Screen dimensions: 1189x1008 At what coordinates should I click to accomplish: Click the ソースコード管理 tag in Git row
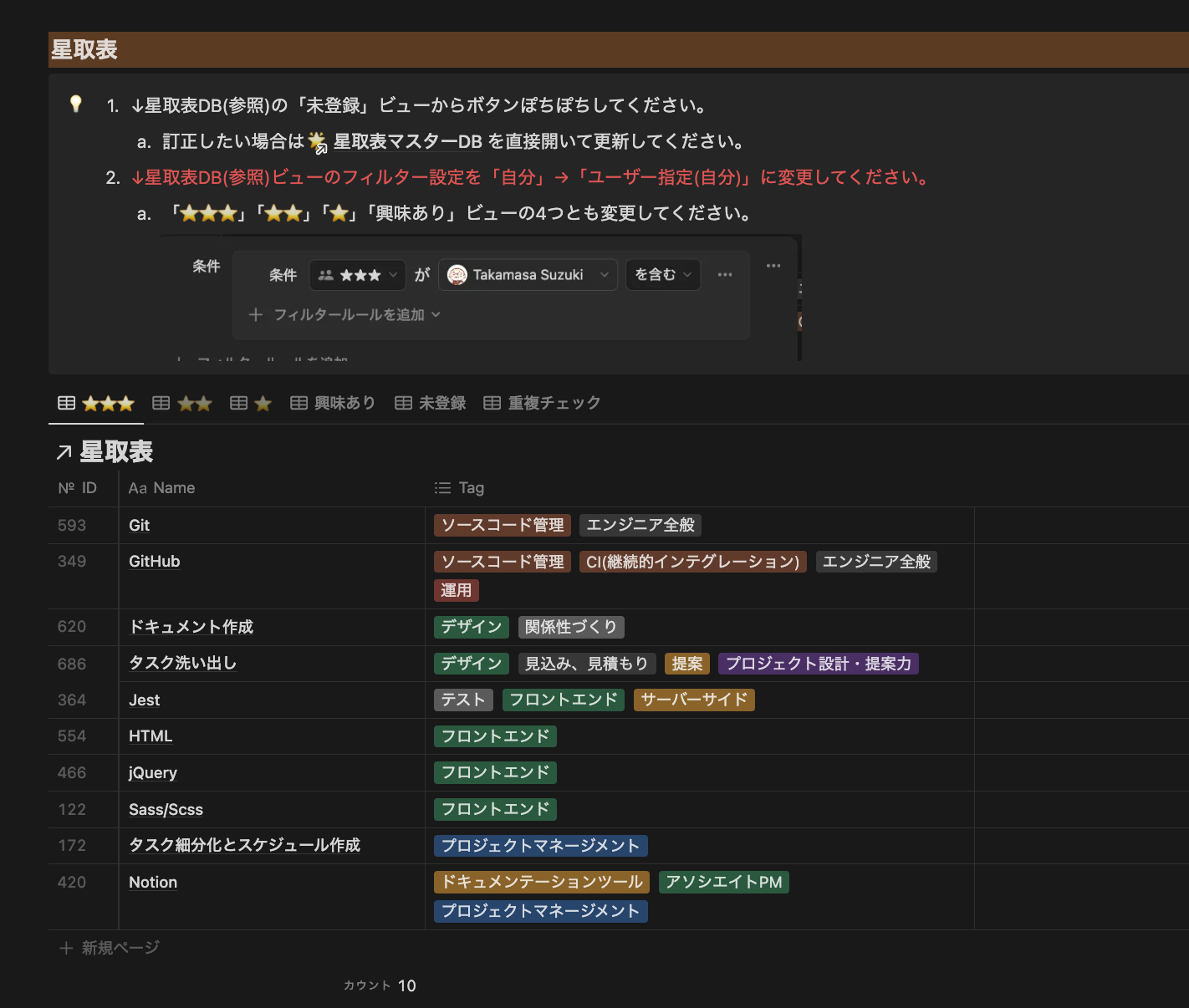coord(503,525)
